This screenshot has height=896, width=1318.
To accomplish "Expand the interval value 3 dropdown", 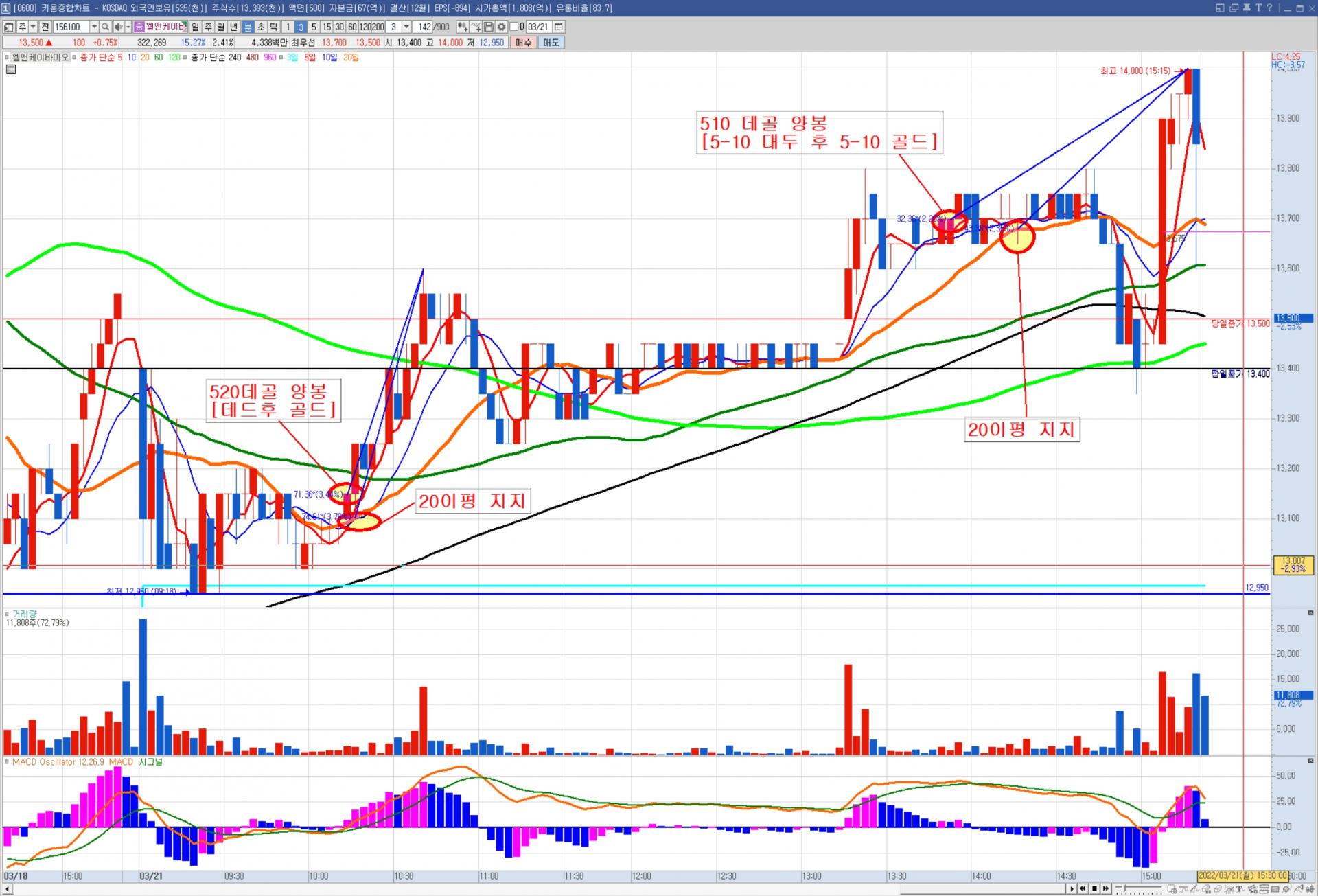I will [406, 27].
